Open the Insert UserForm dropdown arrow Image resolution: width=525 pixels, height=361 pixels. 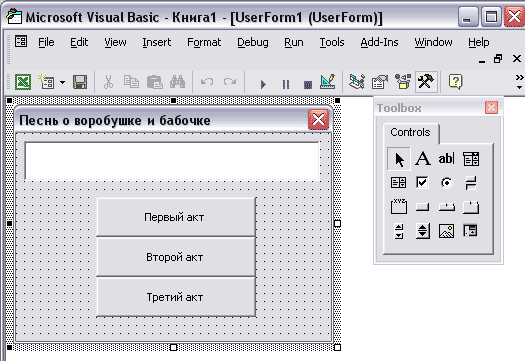(x=63, y=82)
